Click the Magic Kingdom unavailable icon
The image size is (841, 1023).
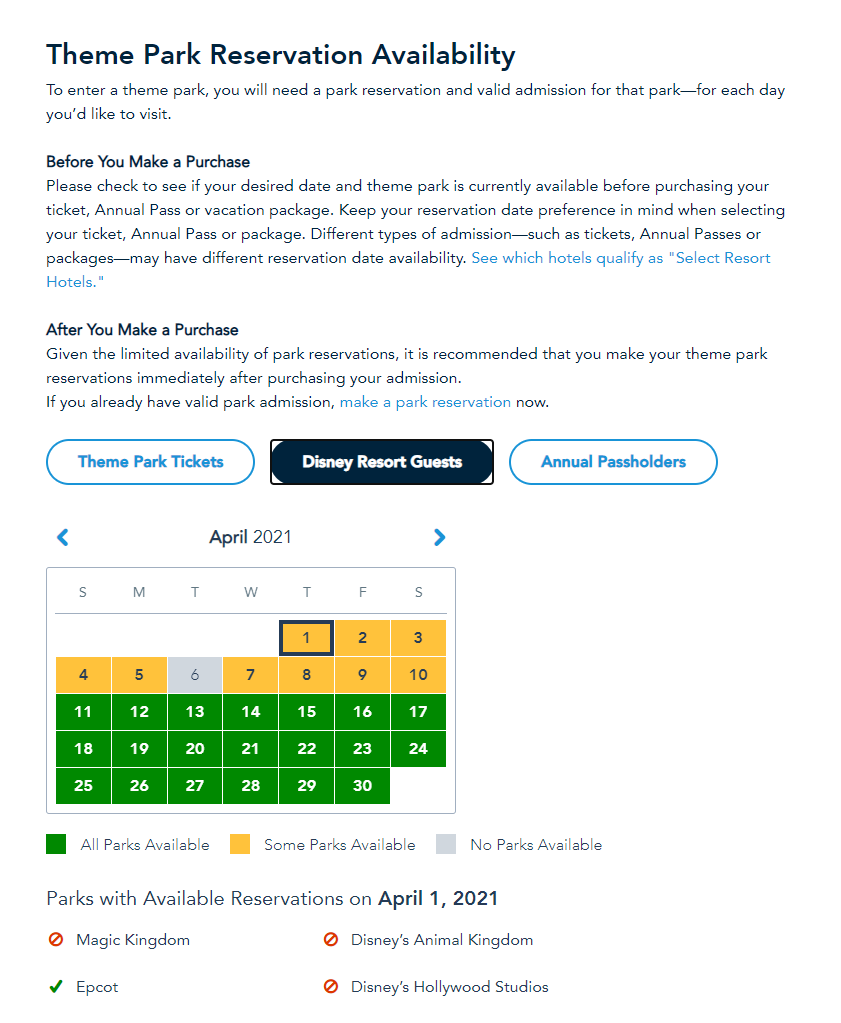pos(56,940)
